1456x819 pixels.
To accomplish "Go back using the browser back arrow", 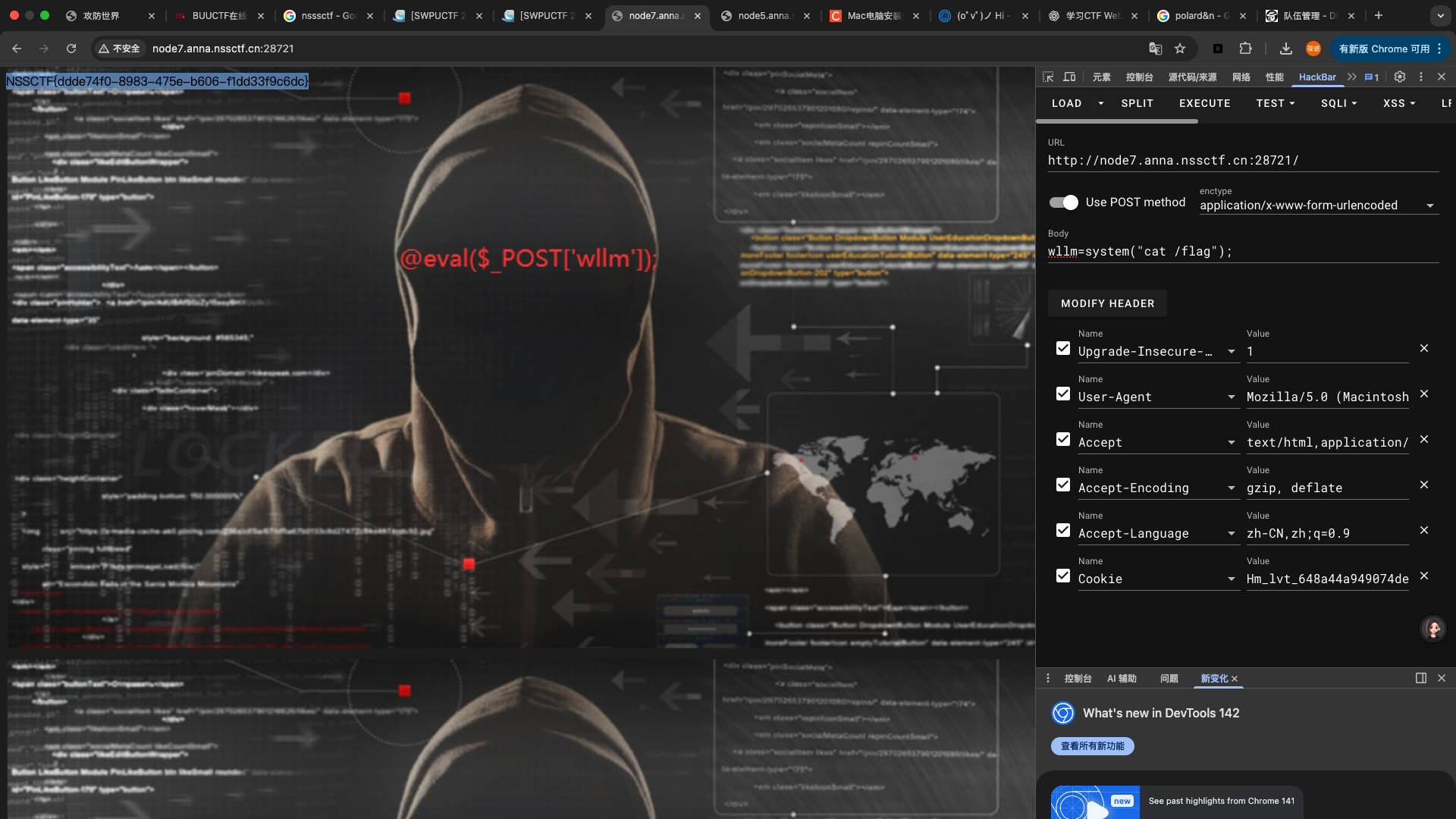I will click(x=17, y=49).
